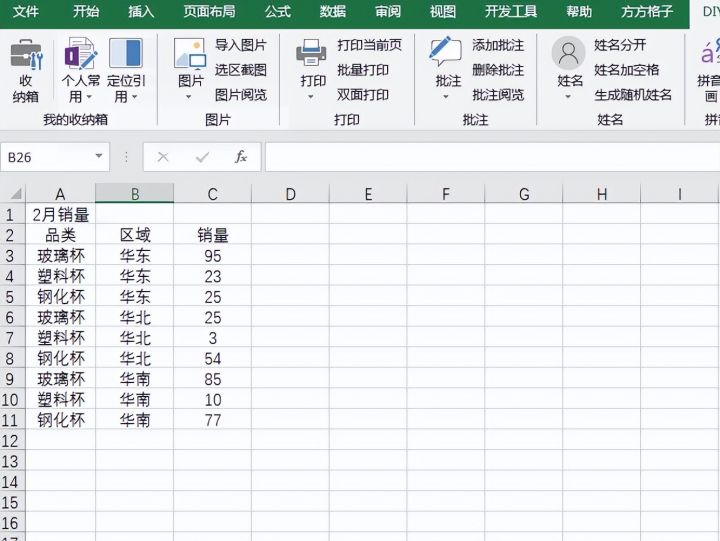Screen dimensions: 720x541
Task: Expand the 姓名 dropdown arrow
Action: 568,97
